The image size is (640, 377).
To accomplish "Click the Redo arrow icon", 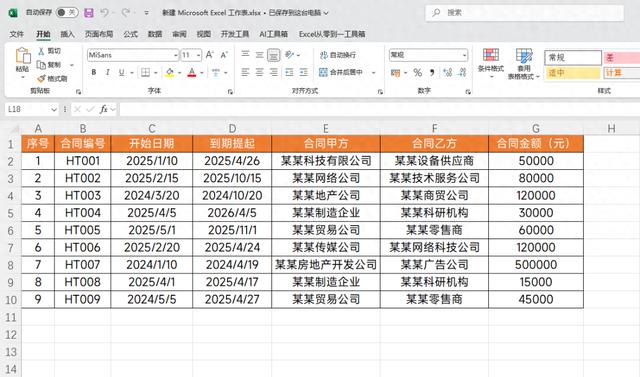I will [126, 13].
